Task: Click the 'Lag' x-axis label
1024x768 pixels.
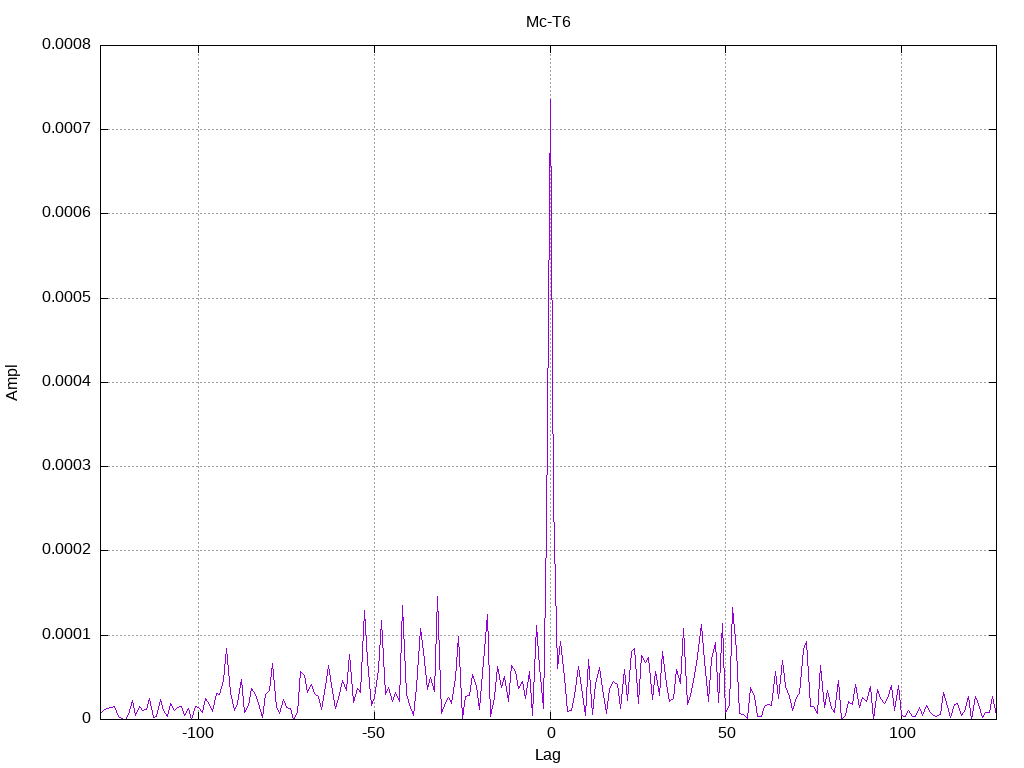Action: pyautogui.click(x=548, y=755)
